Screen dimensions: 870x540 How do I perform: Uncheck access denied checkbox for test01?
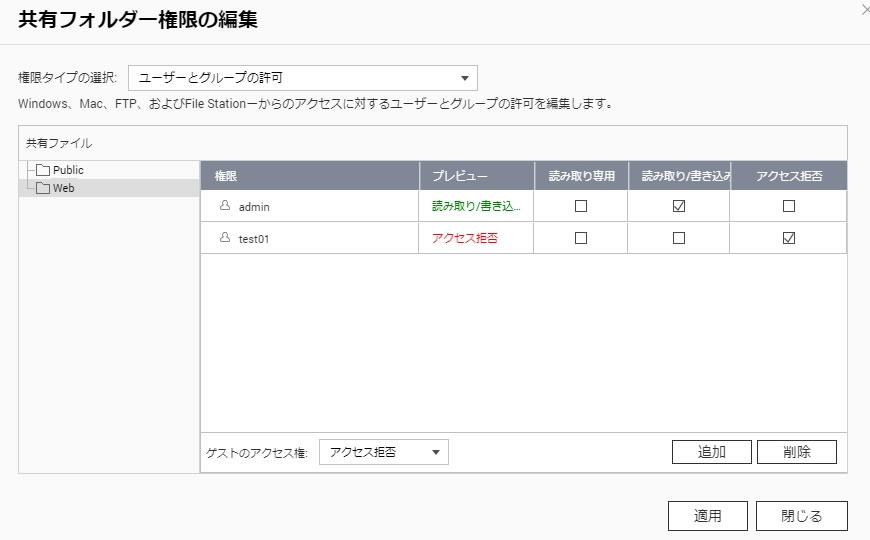click(x=789, y=238)
